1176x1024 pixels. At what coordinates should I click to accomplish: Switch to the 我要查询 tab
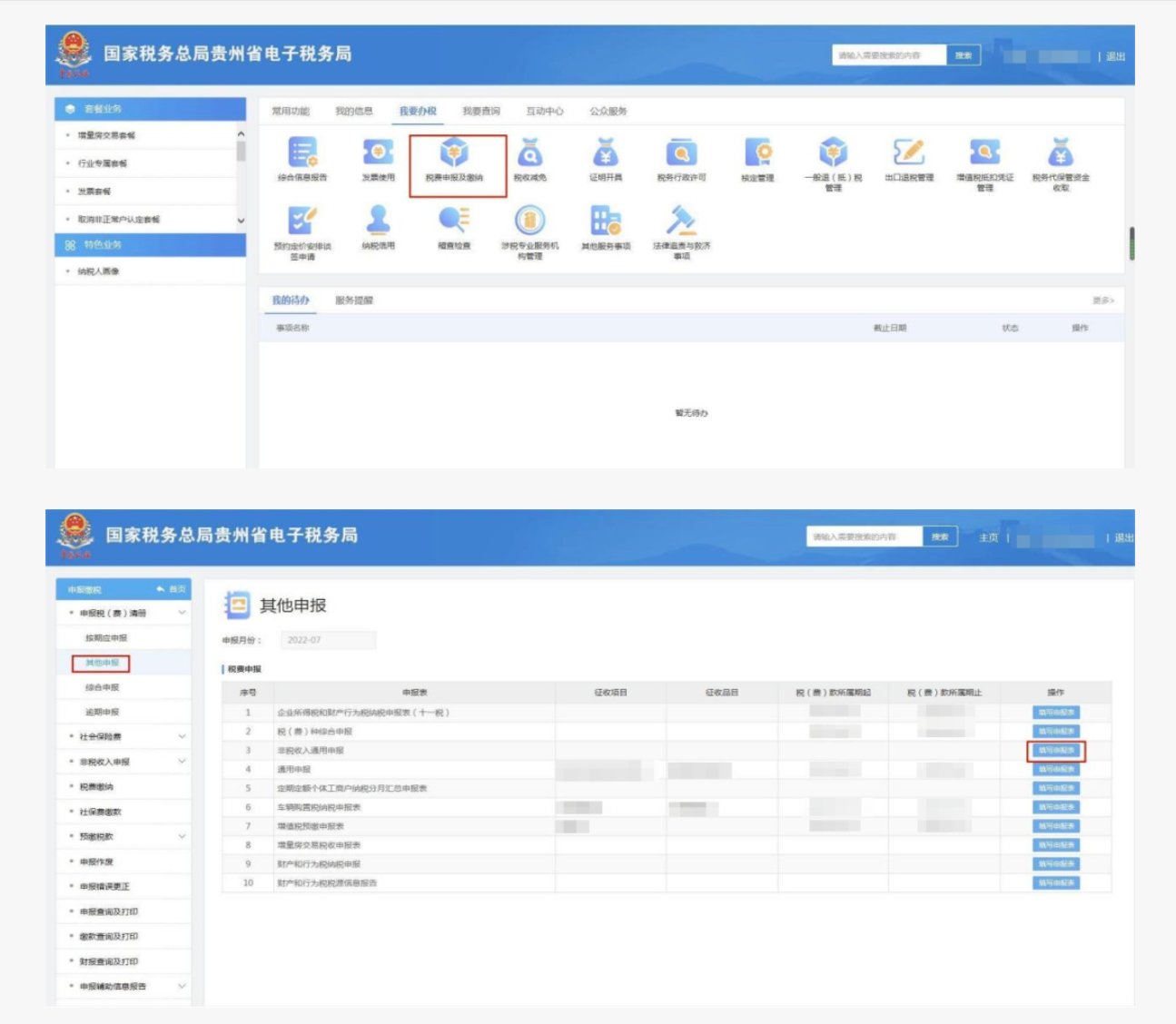click(x=480, y=112)
